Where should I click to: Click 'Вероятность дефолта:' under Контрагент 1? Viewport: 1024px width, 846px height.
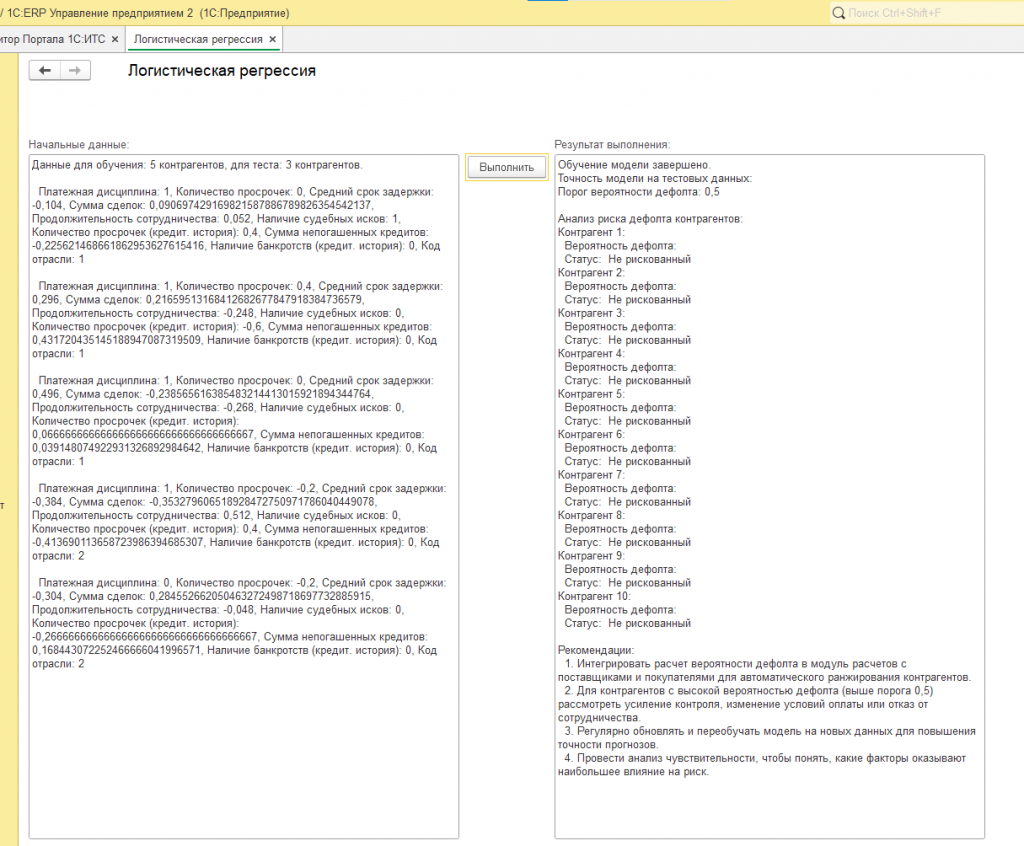[620, 246]
